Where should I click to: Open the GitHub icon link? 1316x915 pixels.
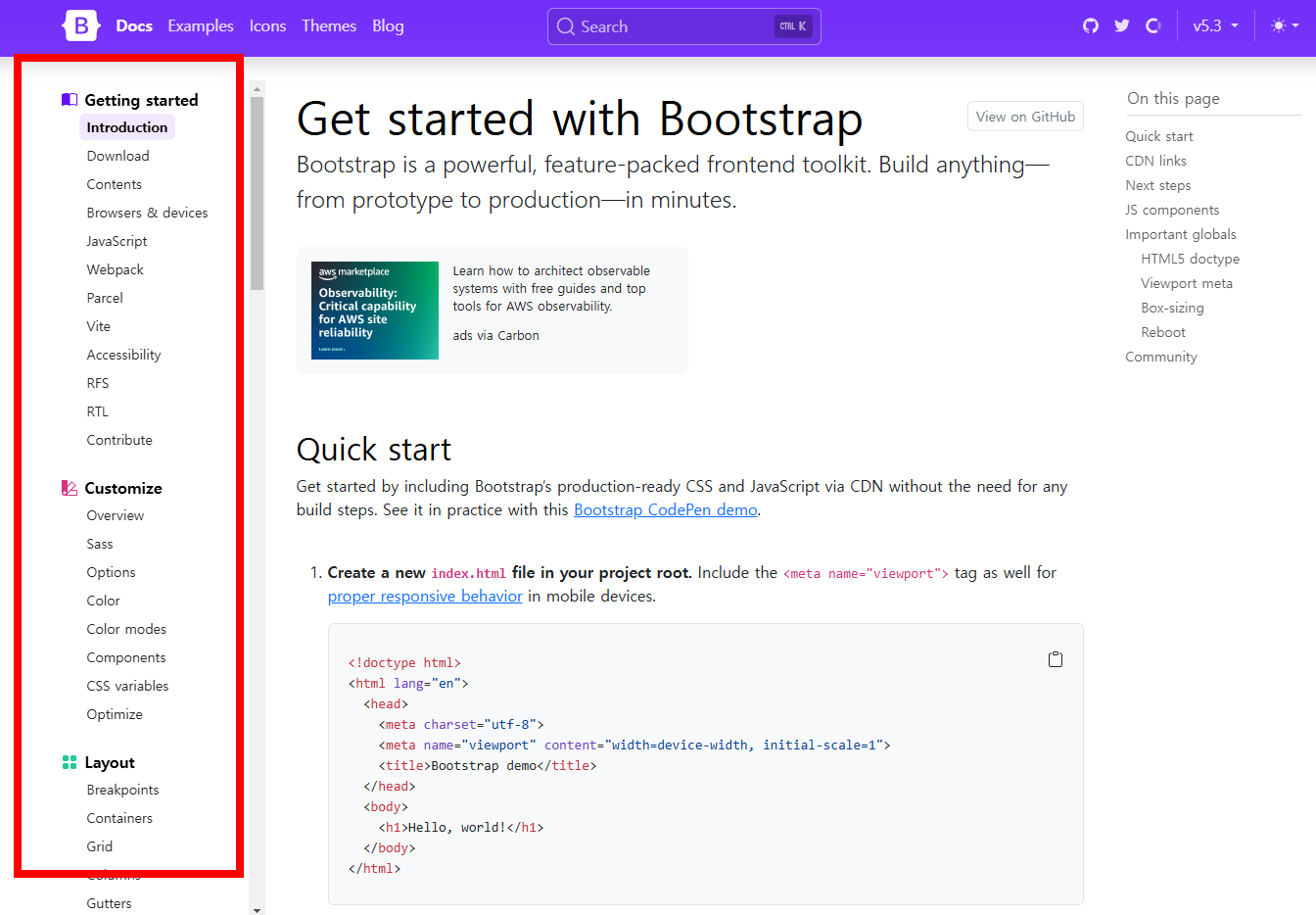(x=1091, y=26)
